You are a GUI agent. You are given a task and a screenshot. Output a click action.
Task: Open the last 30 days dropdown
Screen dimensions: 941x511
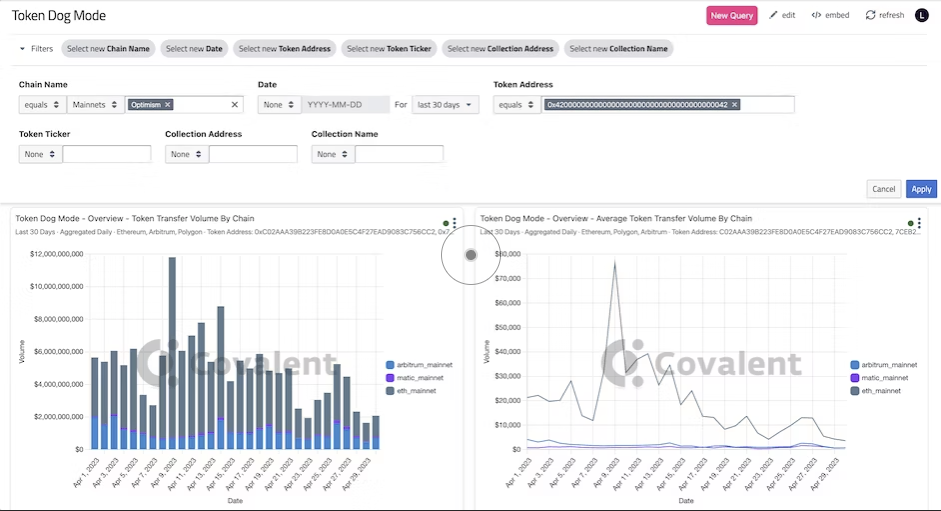point(445,104)
